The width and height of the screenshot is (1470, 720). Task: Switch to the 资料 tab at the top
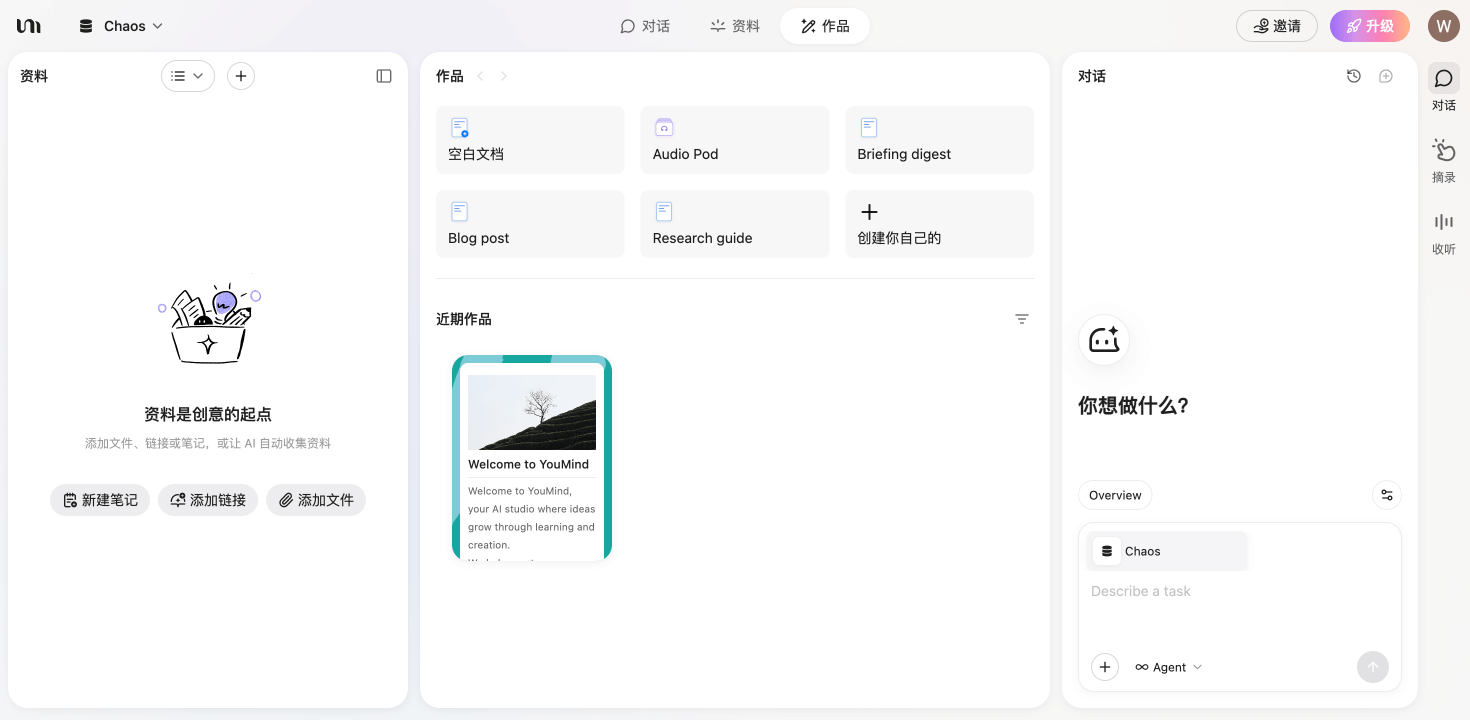(735, 26)
